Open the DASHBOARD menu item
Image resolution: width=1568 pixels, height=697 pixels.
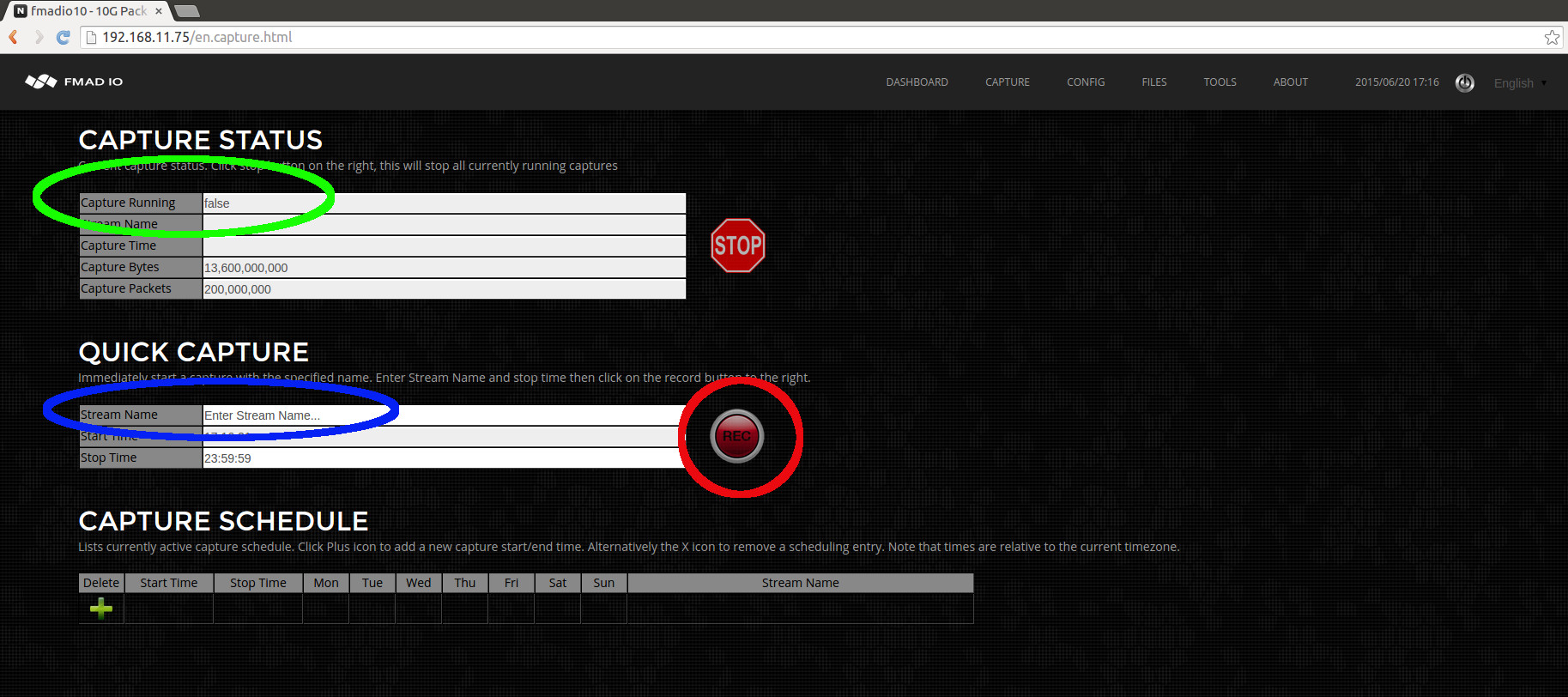(x=917, y=82)
